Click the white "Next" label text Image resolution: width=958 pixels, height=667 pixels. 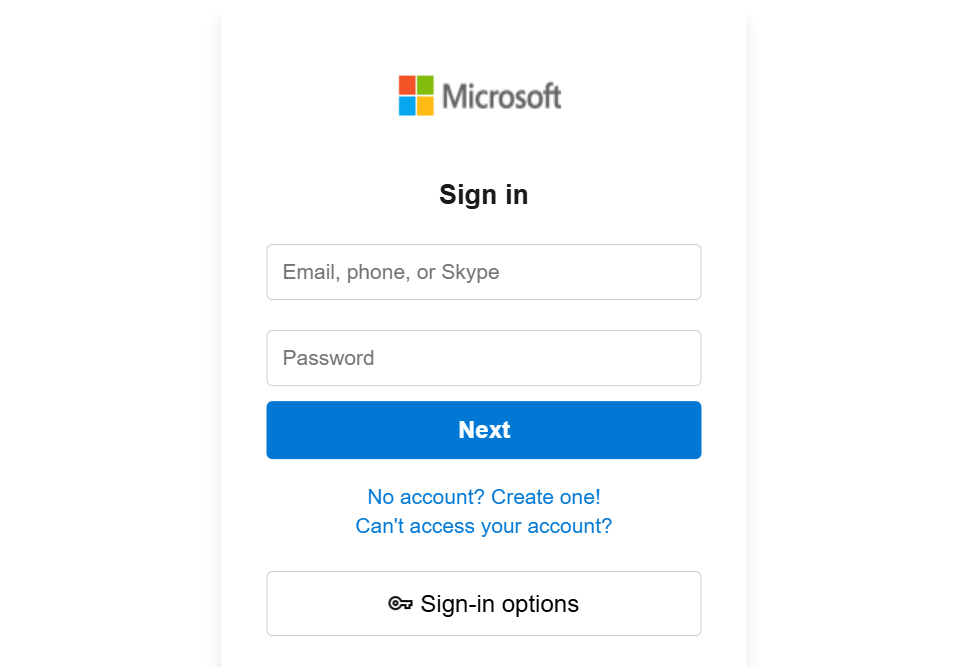tap(484, 430)
